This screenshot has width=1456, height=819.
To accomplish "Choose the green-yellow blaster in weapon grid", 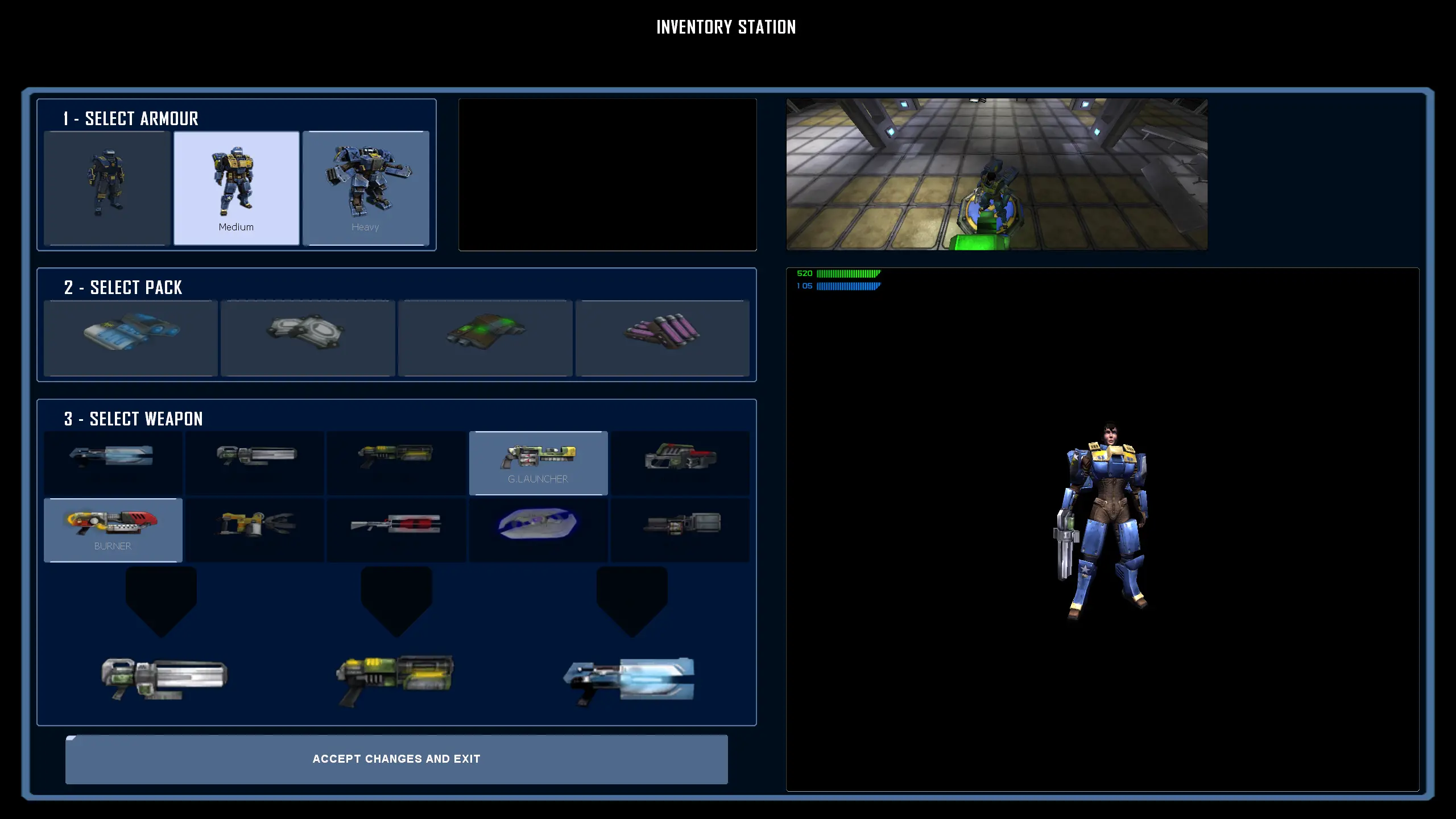I will pyautogui.click(x=396, y=463).
